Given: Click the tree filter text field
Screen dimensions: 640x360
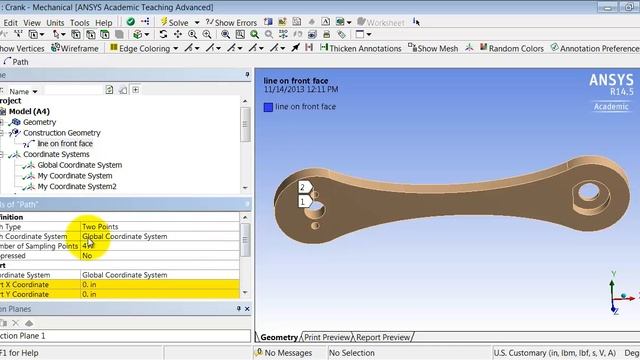Looking at the screenshot, I should coord(73,90).
